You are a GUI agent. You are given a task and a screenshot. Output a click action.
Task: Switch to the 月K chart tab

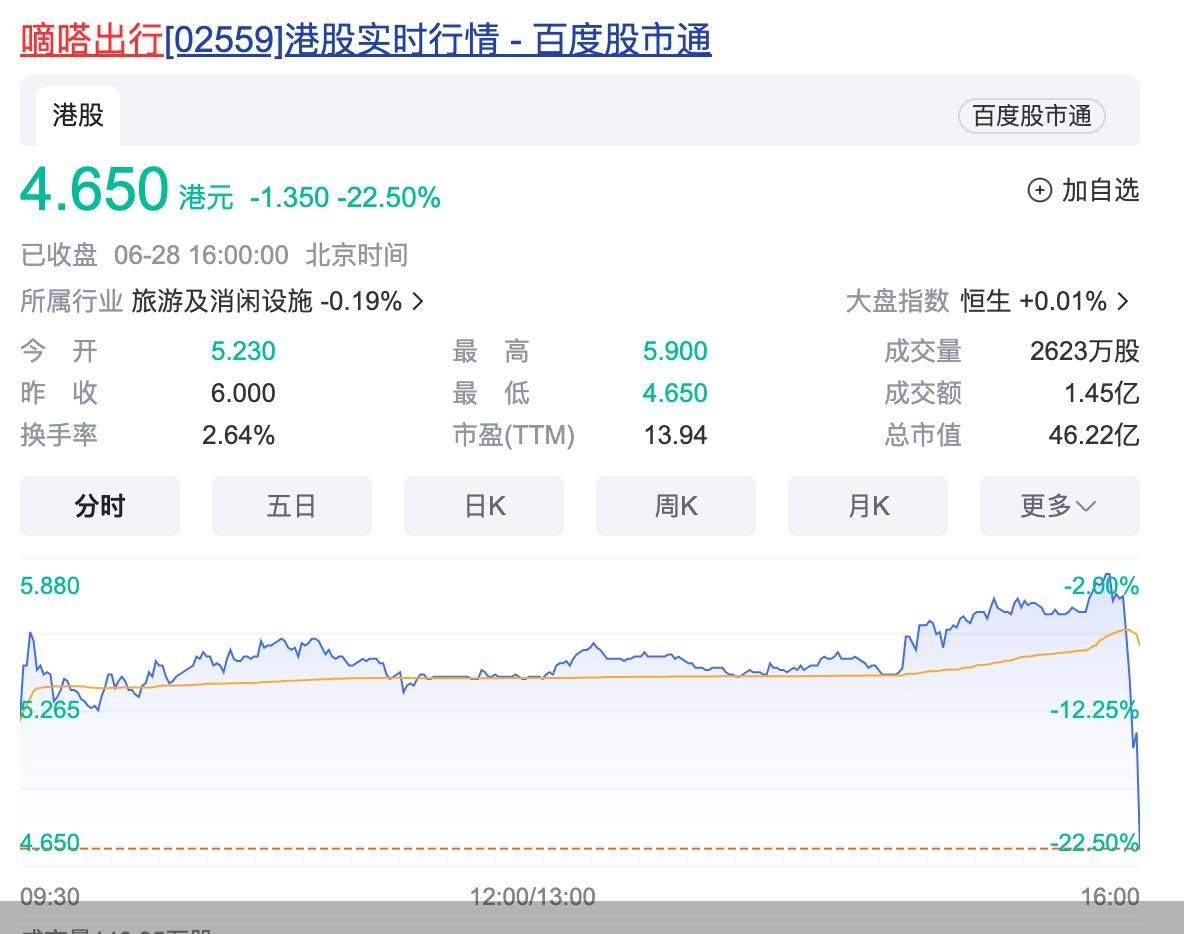(868, 506)
